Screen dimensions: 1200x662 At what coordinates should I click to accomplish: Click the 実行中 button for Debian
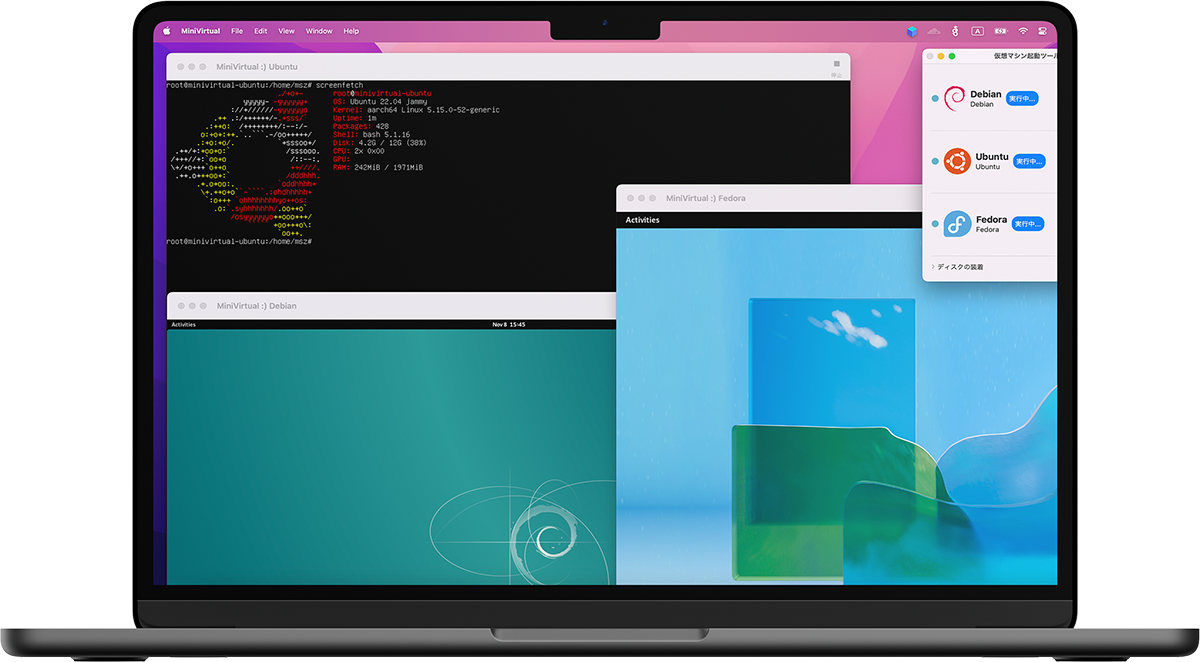pyautogui.click(x=1022, y=98)
